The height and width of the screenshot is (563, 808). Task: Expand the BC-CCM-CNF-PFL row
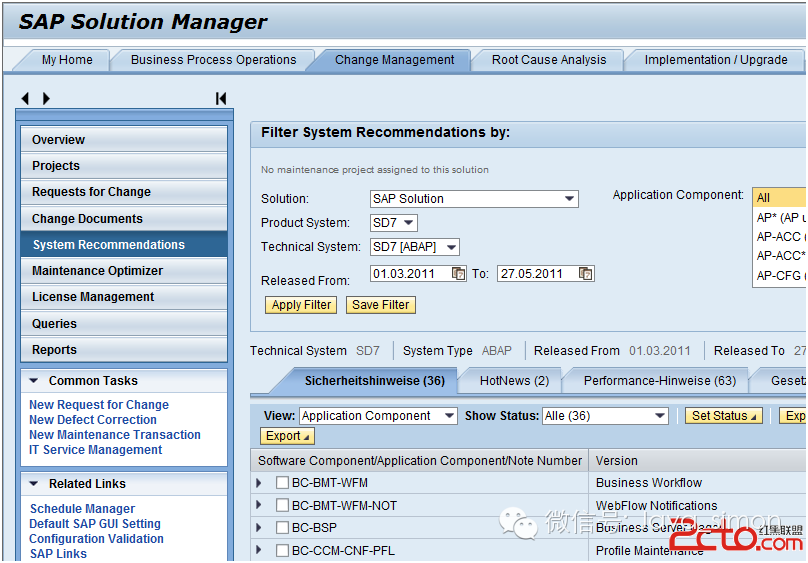pos(259,551)
